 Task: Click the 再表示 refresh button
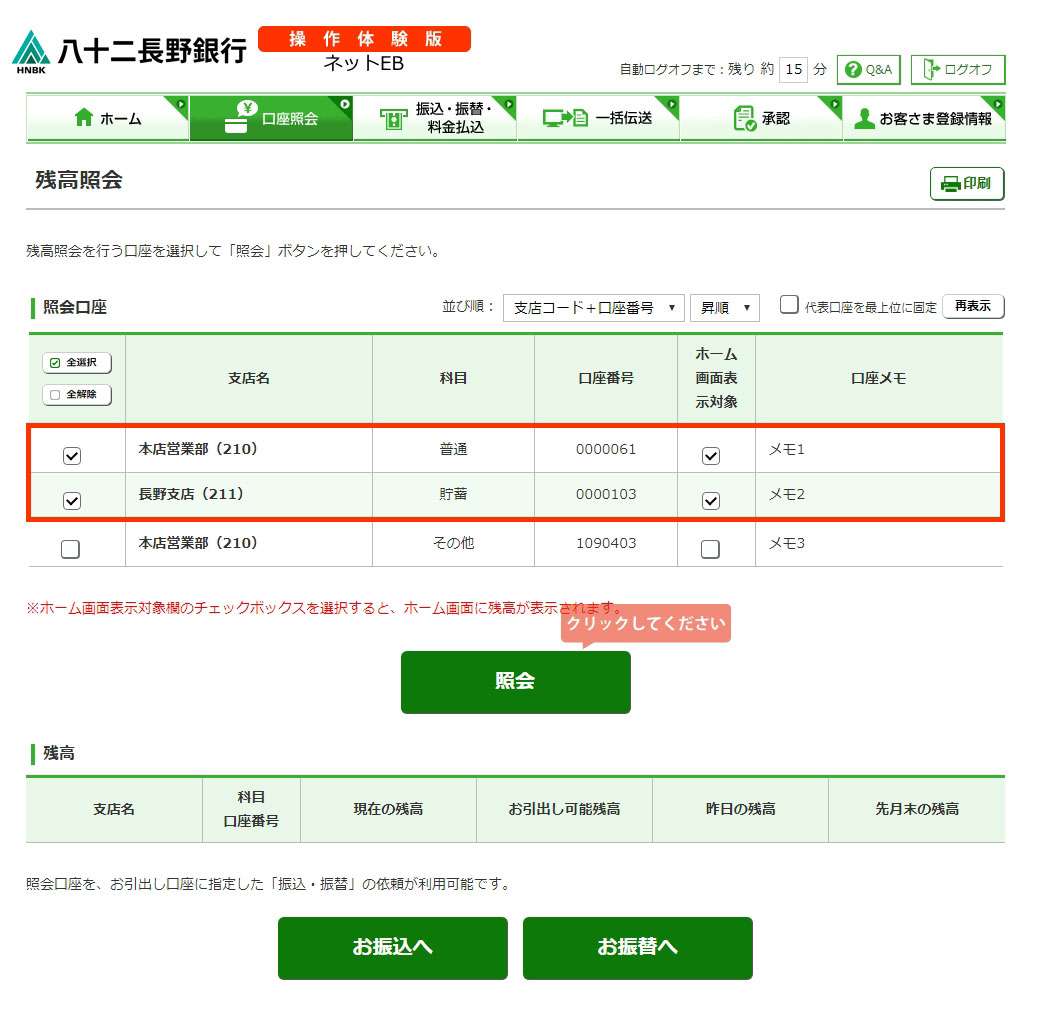tap(972, 306)
